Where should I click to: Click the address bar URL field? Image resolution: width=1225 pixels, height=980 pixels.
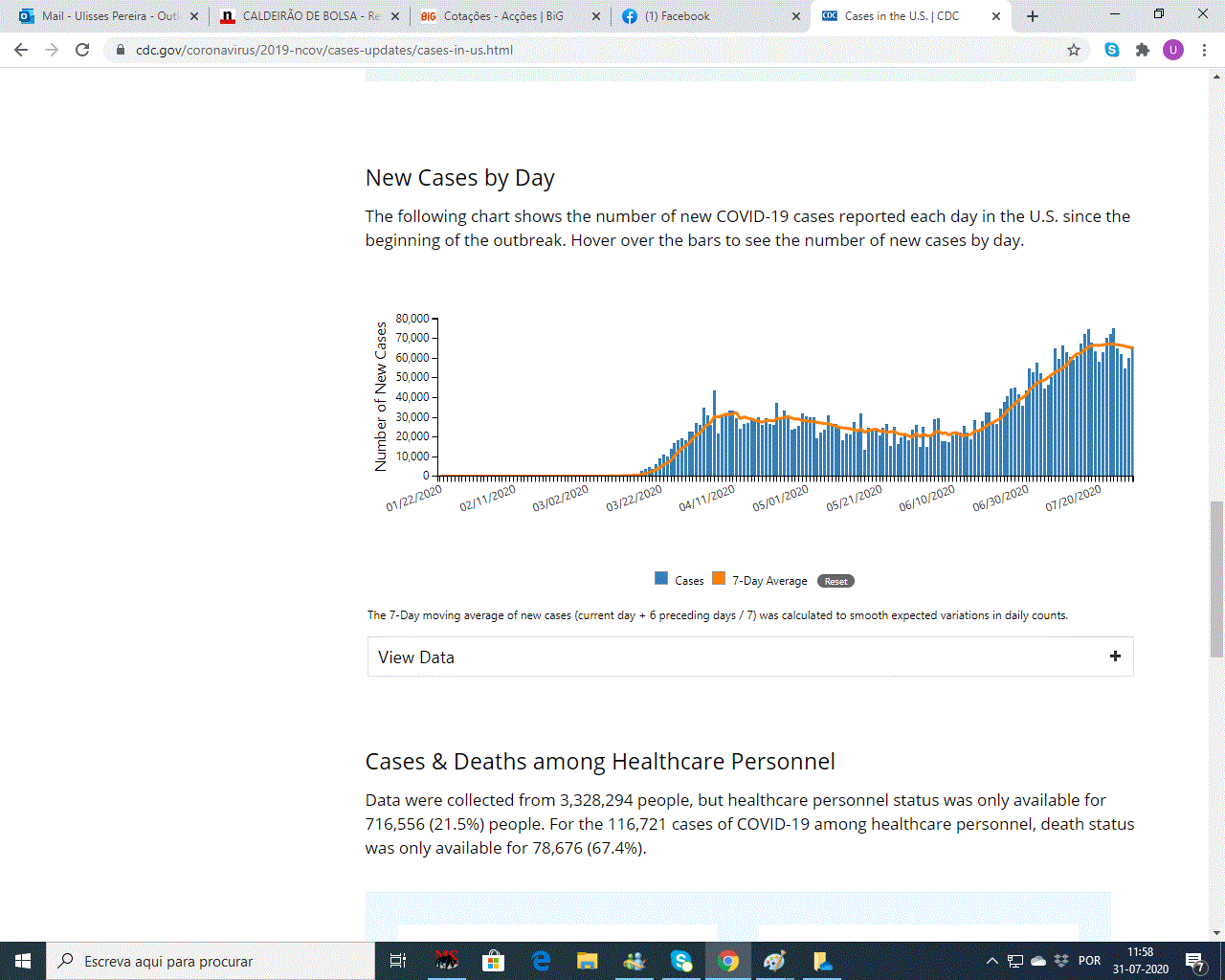tap(574, 50)
